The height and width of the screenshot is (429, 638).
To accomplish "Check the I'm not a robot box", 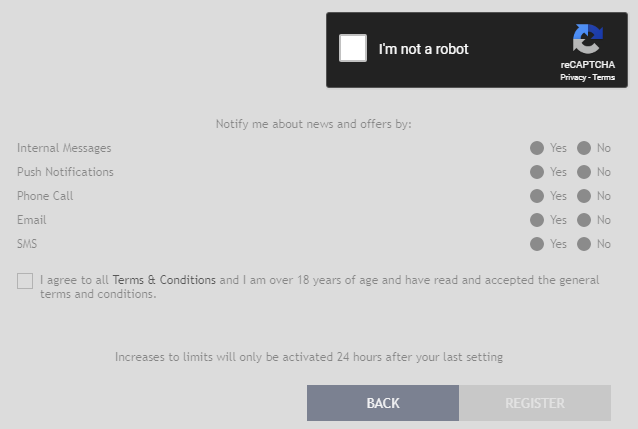I will [x=353, y=48].
